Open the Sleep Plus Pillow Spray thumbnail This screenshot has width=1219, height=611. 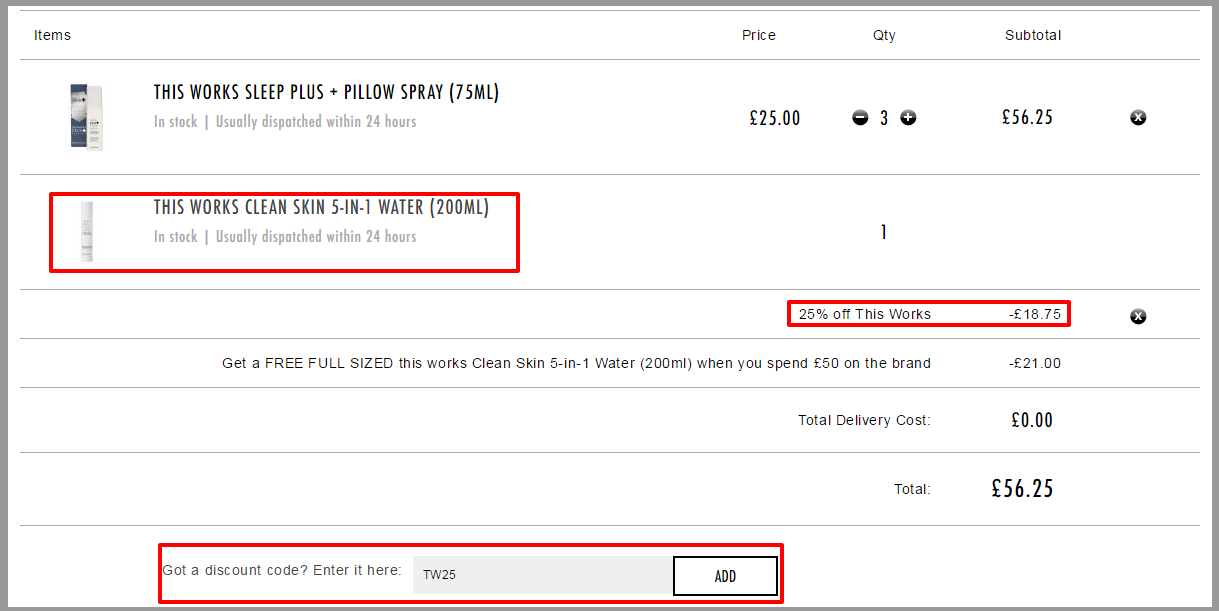click(87, 117)
